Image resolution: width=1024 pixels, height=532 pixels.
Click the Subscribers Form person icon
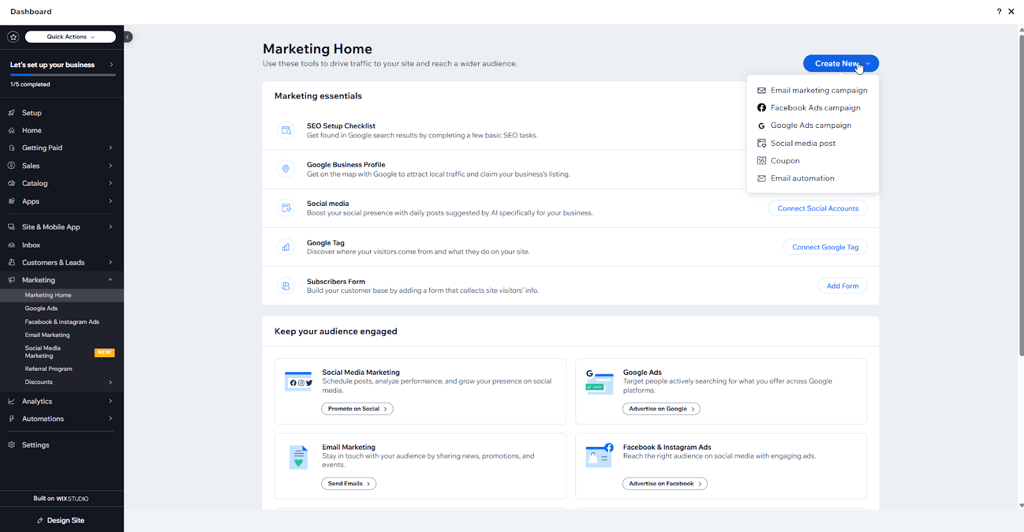[x=285, y=286]
